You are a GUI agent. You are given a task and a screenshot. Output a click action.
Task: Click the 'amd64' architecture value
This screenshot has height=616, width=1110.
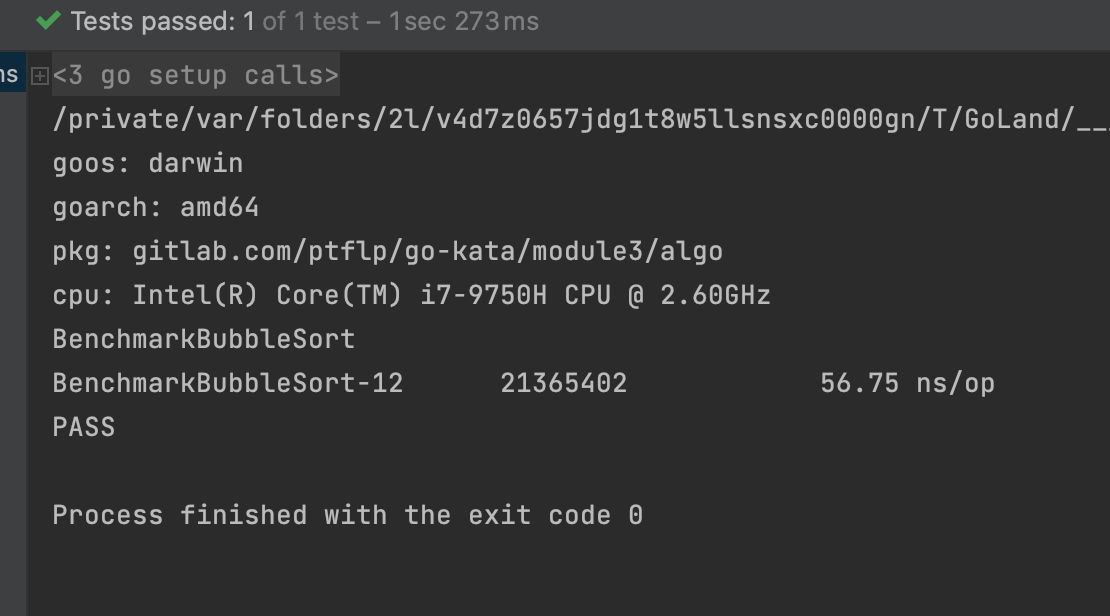[219, 207]
